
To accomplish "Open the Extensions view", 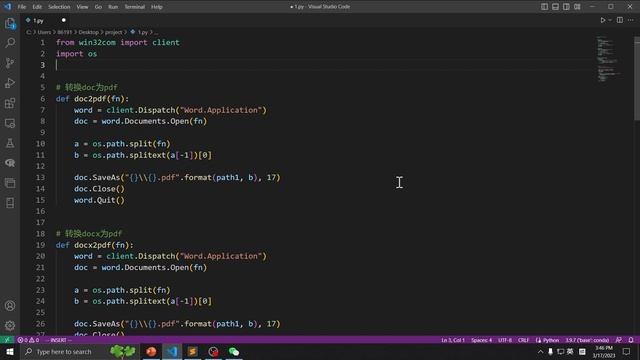I will pyautogui.click(x=10, y=103).
